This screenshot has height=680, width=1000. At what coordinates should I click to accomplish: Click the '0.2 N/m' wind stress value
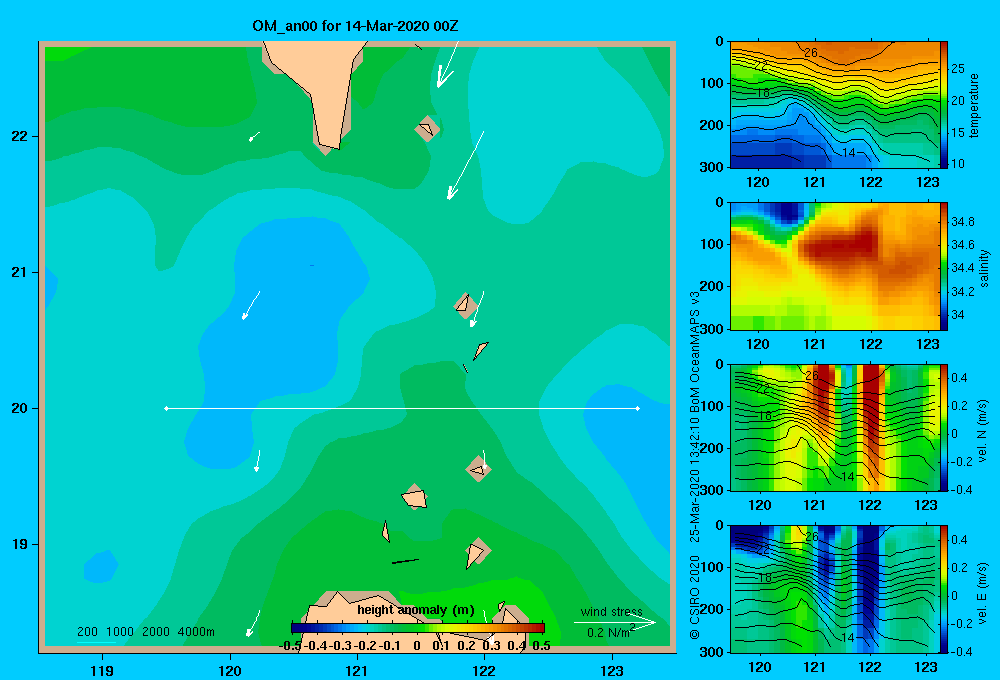610,632
